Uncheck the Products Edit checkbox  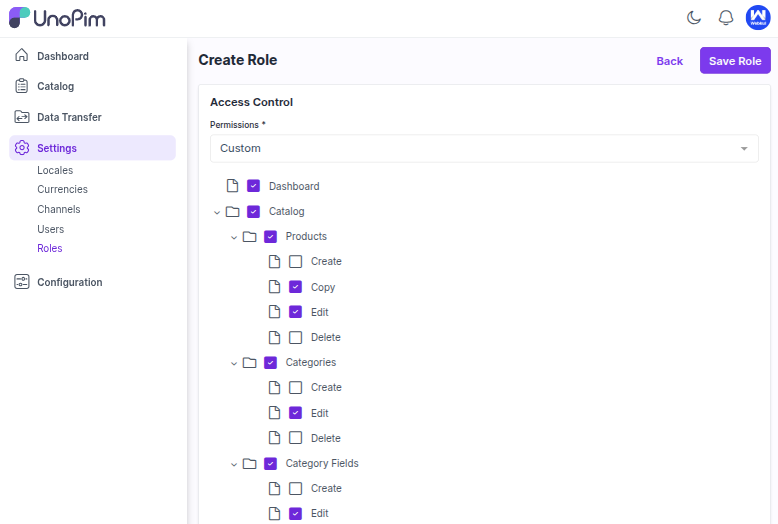click(x=295, y=312)
